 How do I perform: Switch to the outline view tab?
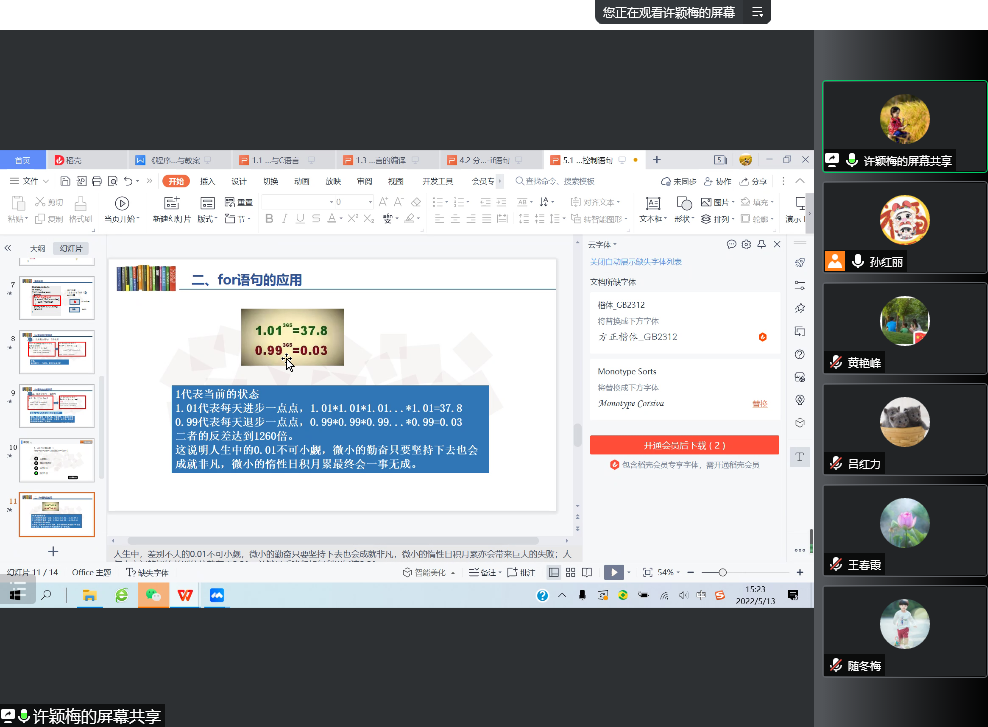(38, 248)
